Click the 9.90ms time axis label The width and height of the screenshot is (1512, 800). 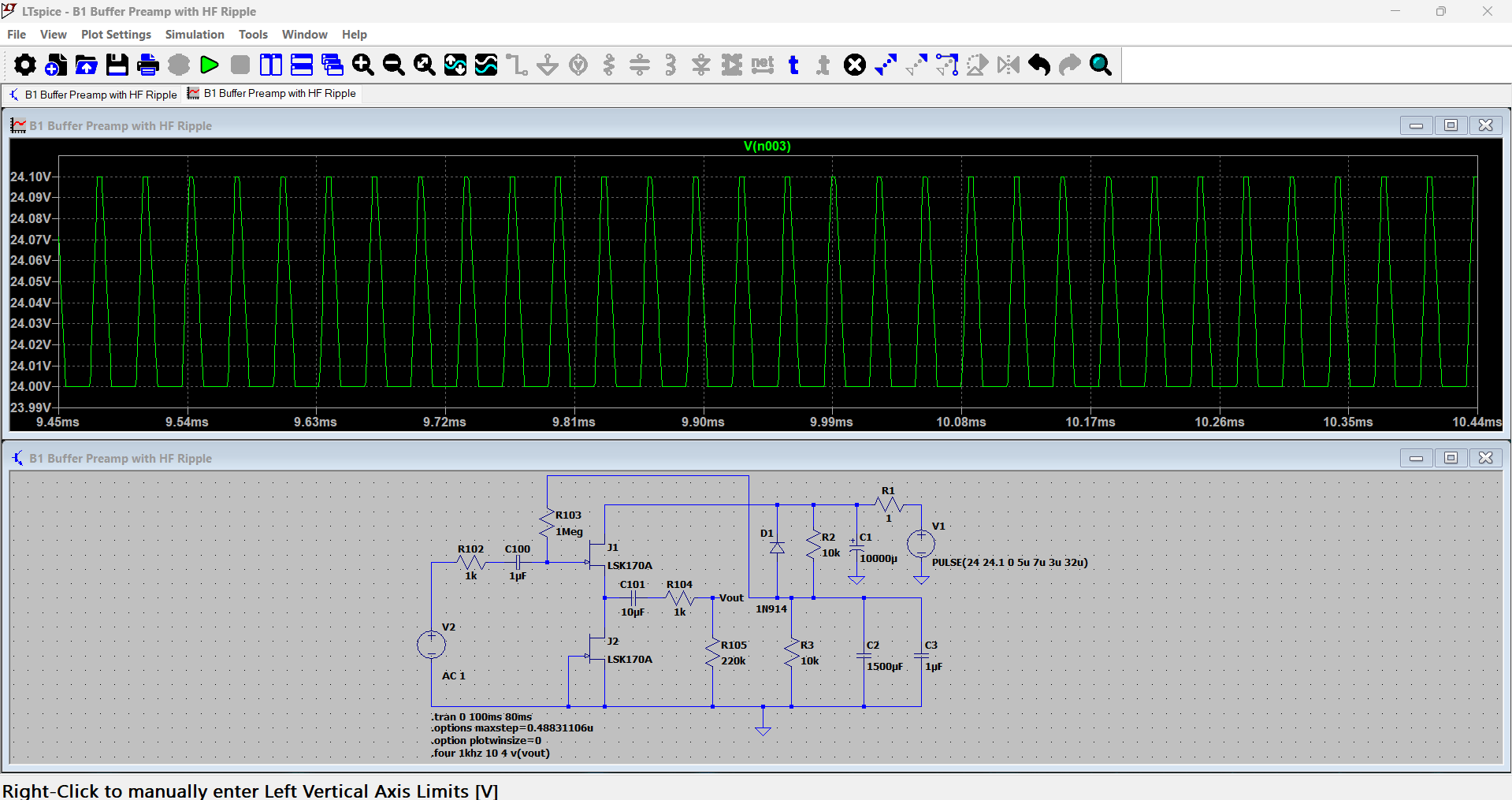pyautogui.click(x=703, y=422)
